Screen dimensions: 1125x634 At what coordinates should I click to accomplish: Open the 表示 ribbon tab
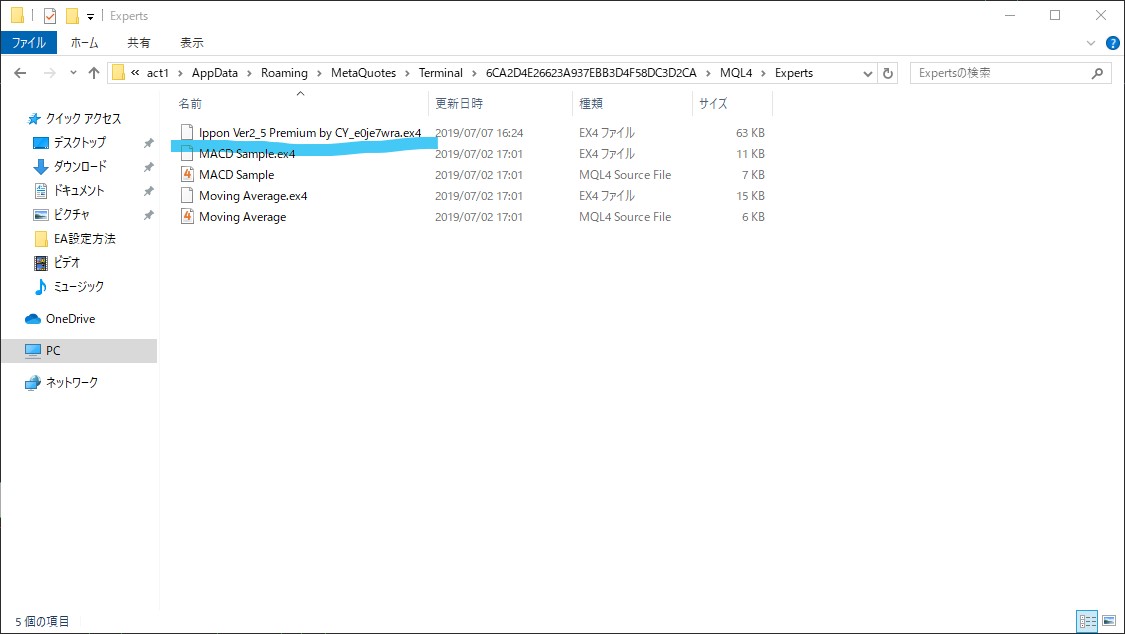click(x=192, y=43)
